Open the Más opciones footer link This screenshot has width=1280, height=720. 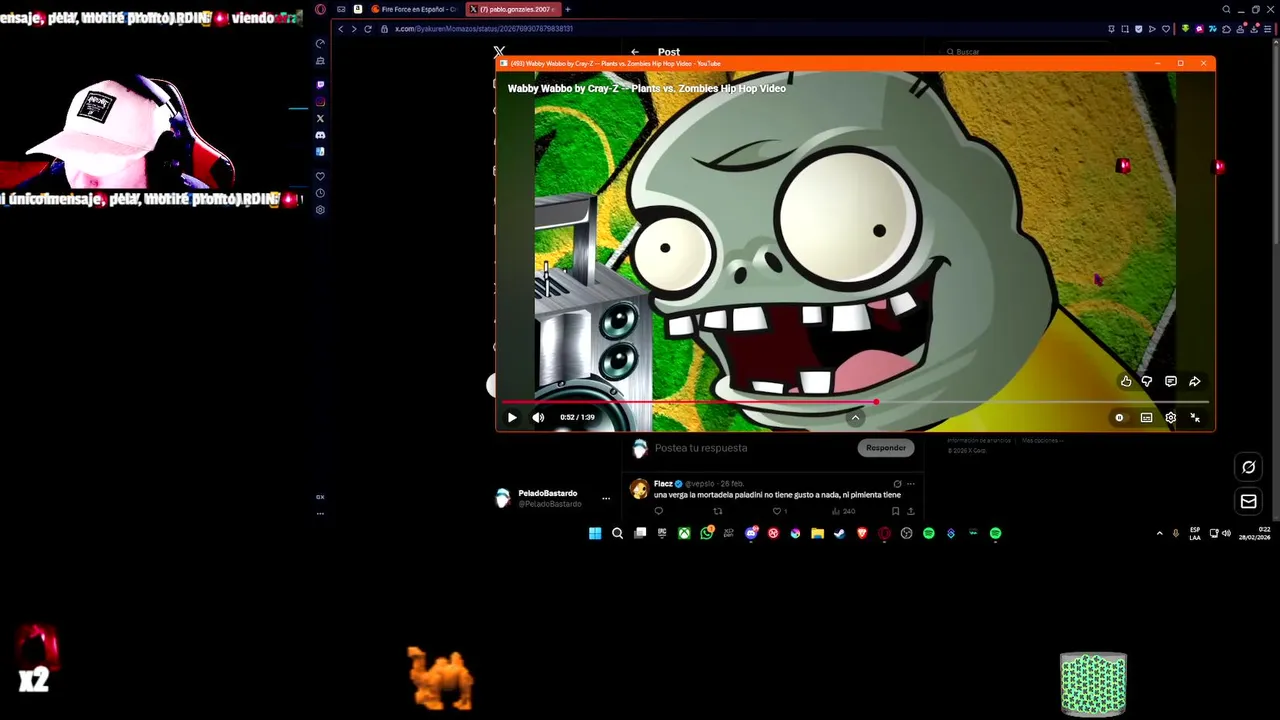tap(1042, 440)
